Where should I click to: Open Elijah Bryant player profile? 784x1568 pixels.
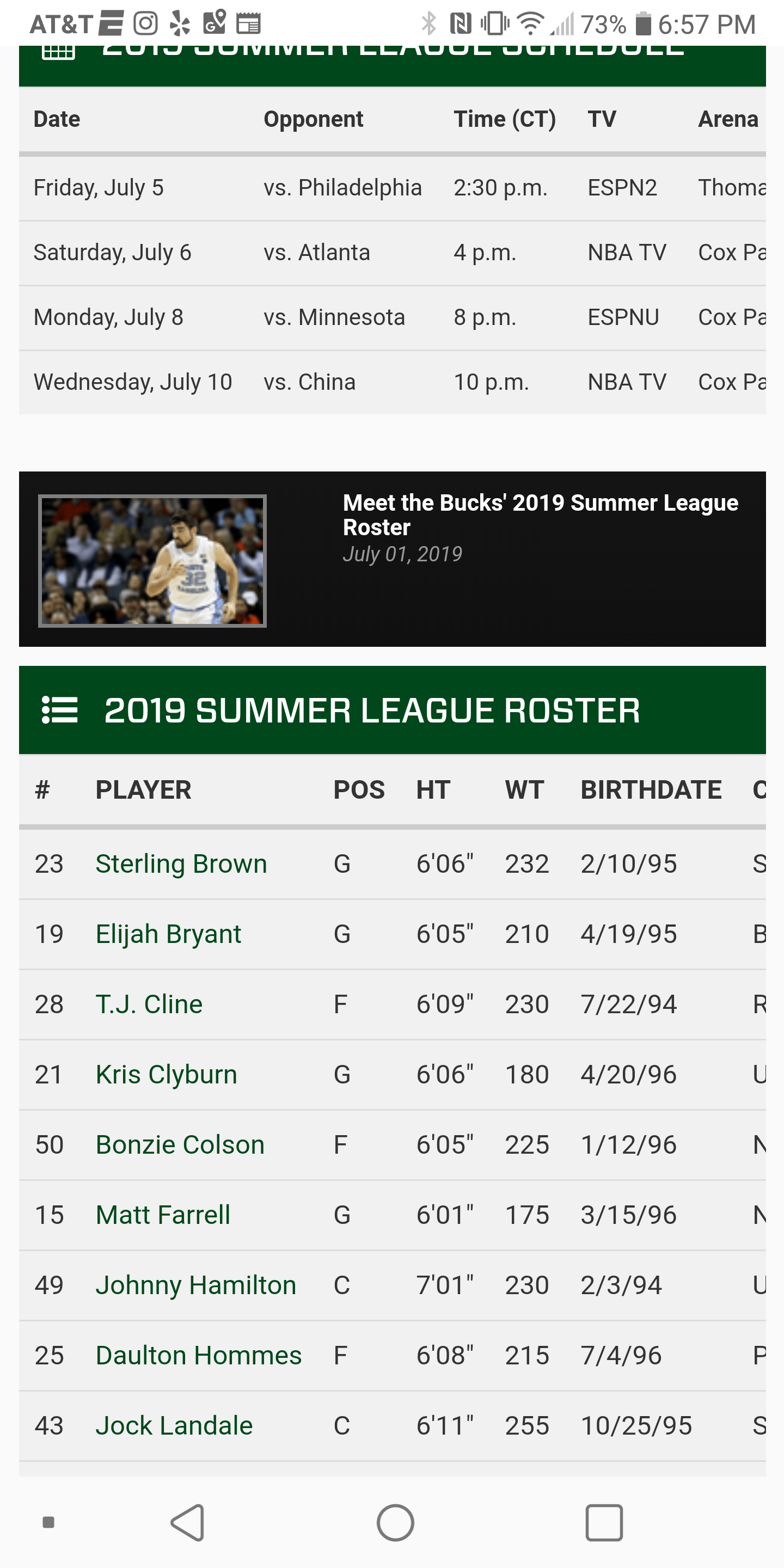168,934
